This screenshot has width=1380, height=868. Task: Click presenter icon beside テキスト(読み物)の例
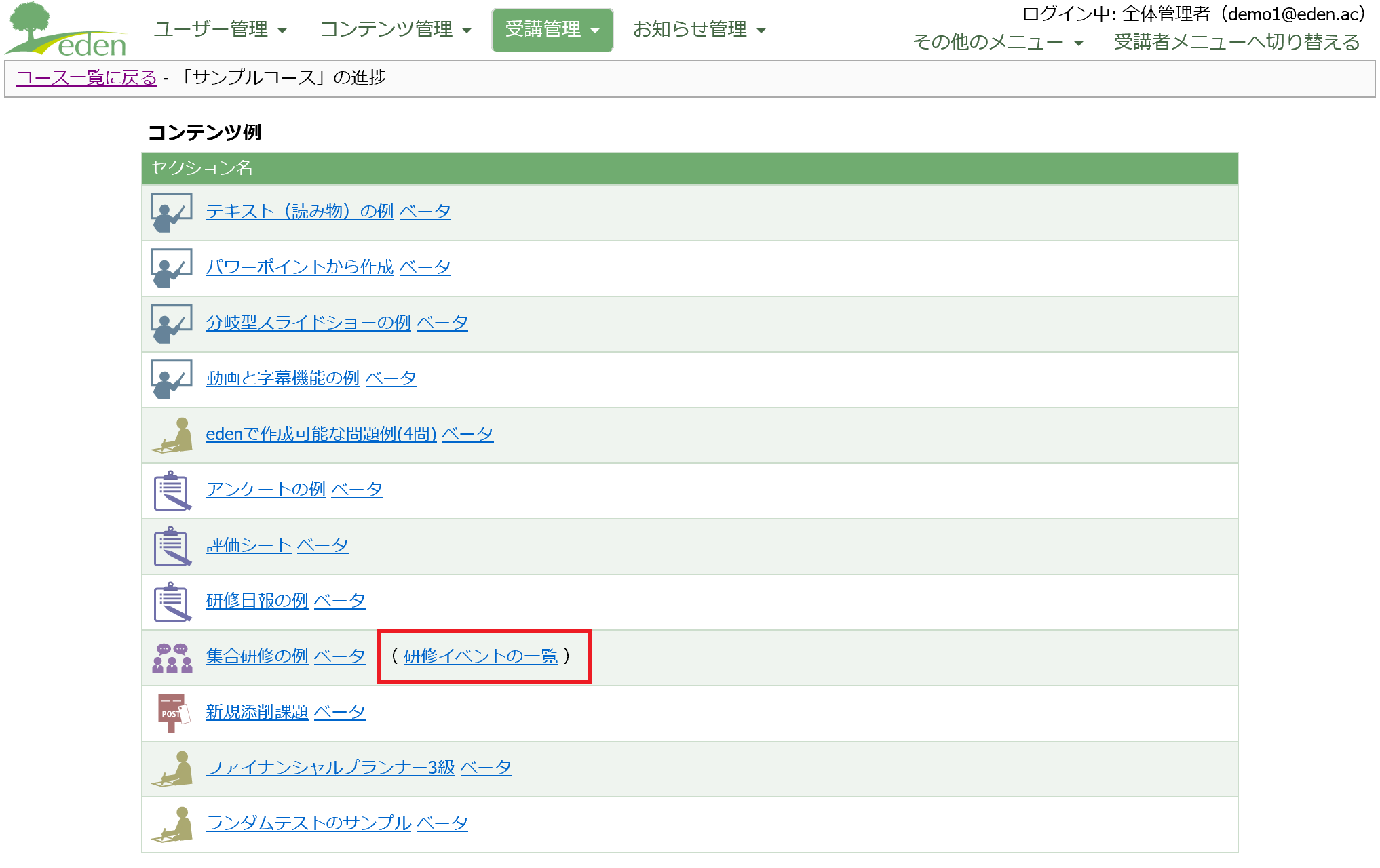point(172,213)
